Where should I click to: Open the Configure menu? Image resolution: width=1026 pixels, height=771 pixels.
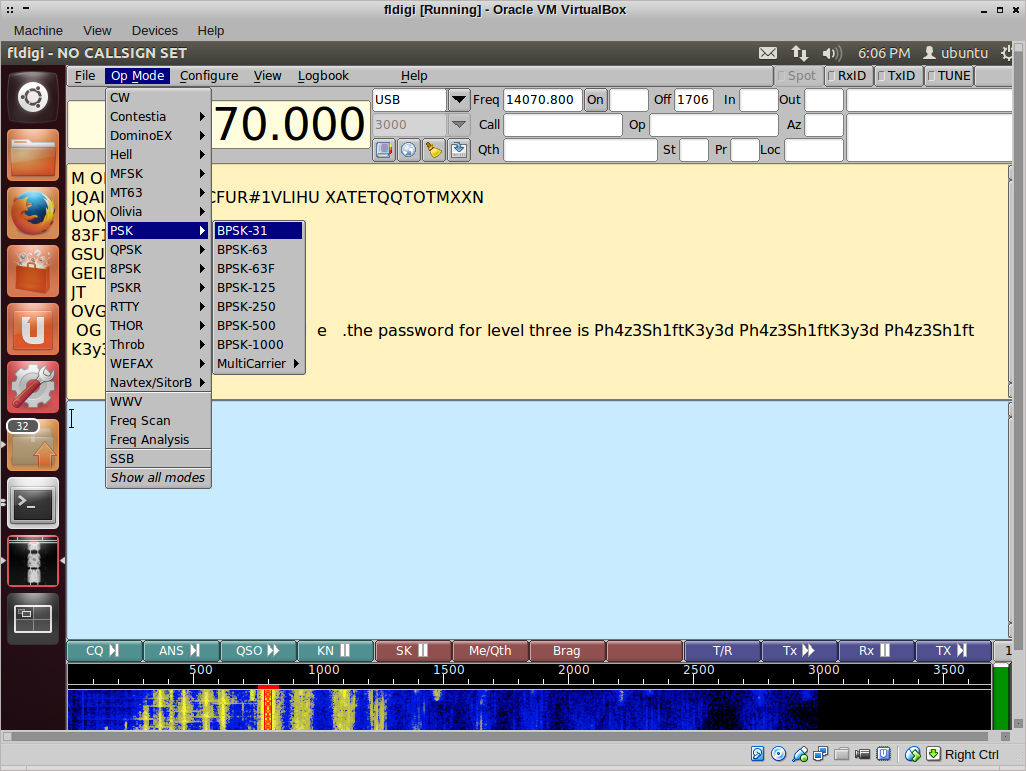point(209,76)
